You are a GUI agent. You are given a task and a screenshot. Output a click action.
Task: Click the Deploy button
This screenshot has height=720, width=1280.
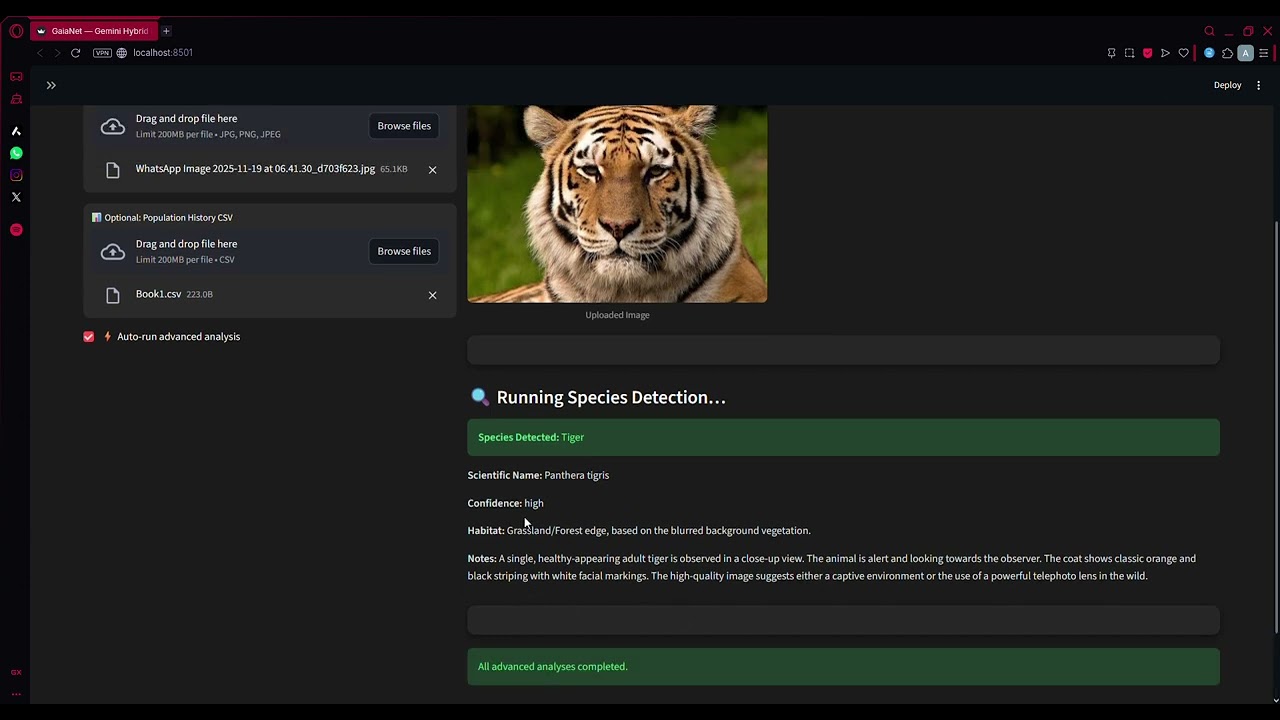1227,85
